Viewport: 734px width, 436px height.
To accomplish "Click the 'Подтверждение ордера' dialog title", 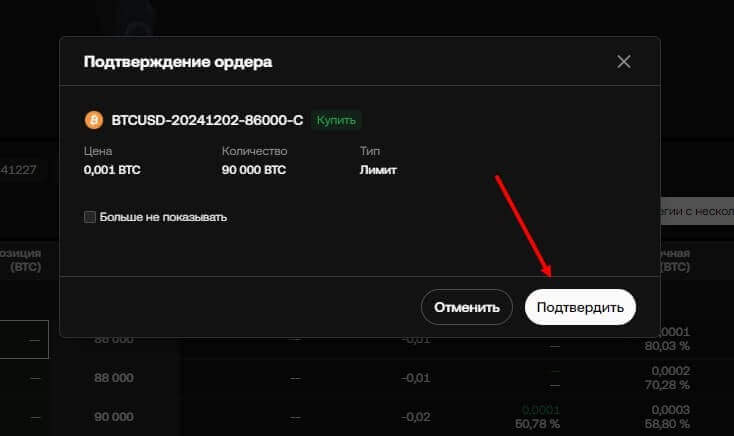I will [178, 62].
